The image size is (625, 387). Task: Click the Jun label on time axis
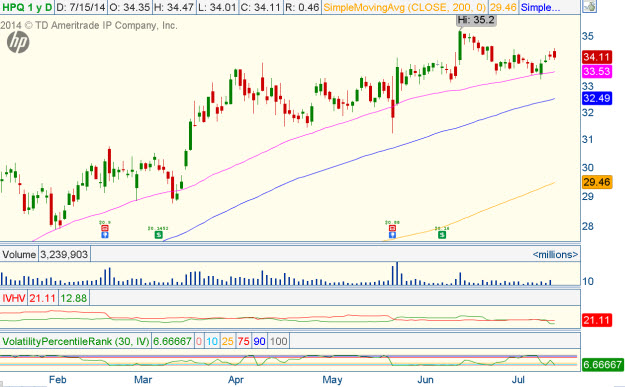point(425,379)
